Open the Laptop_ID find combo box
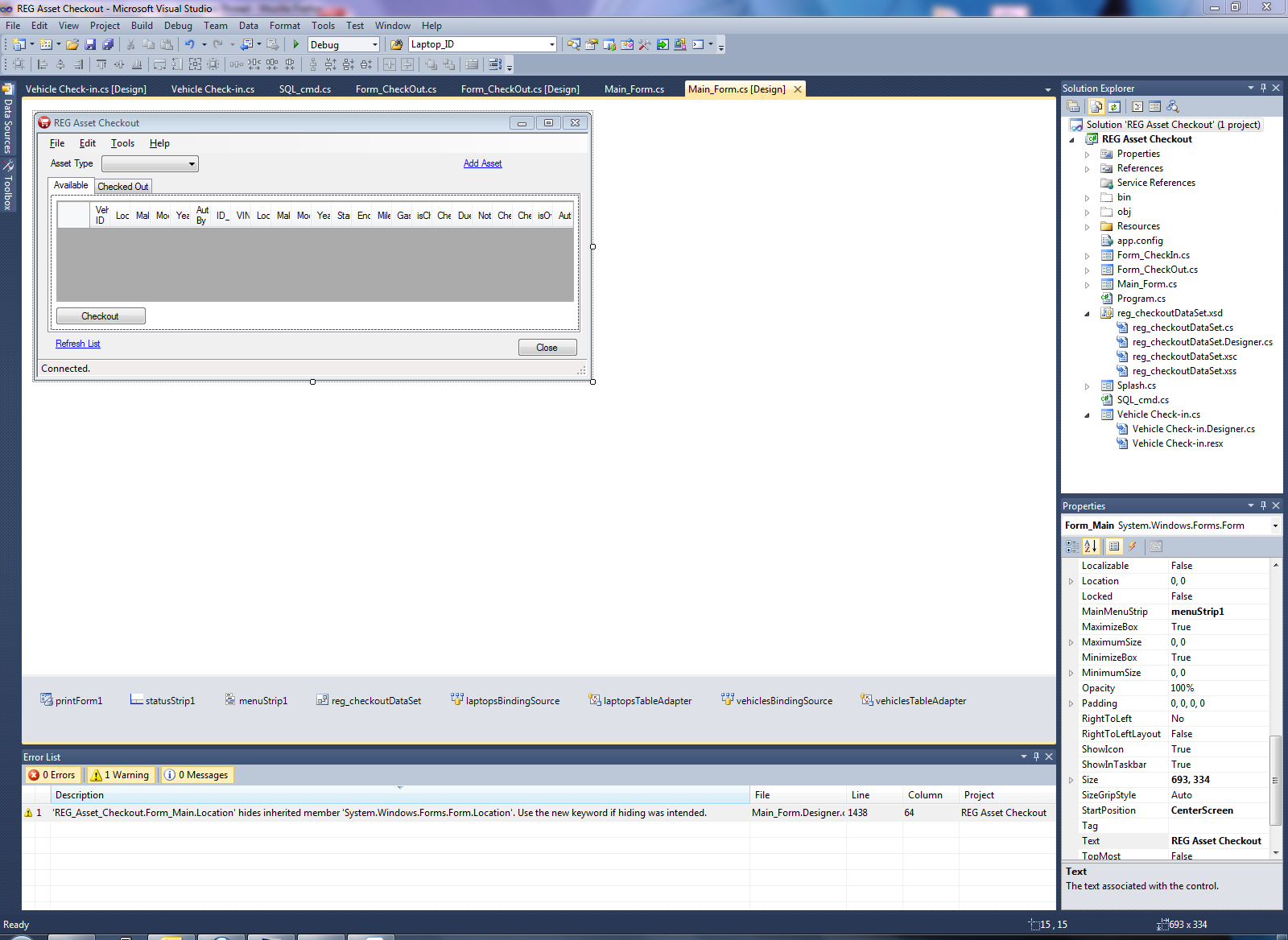 (551, 45)
